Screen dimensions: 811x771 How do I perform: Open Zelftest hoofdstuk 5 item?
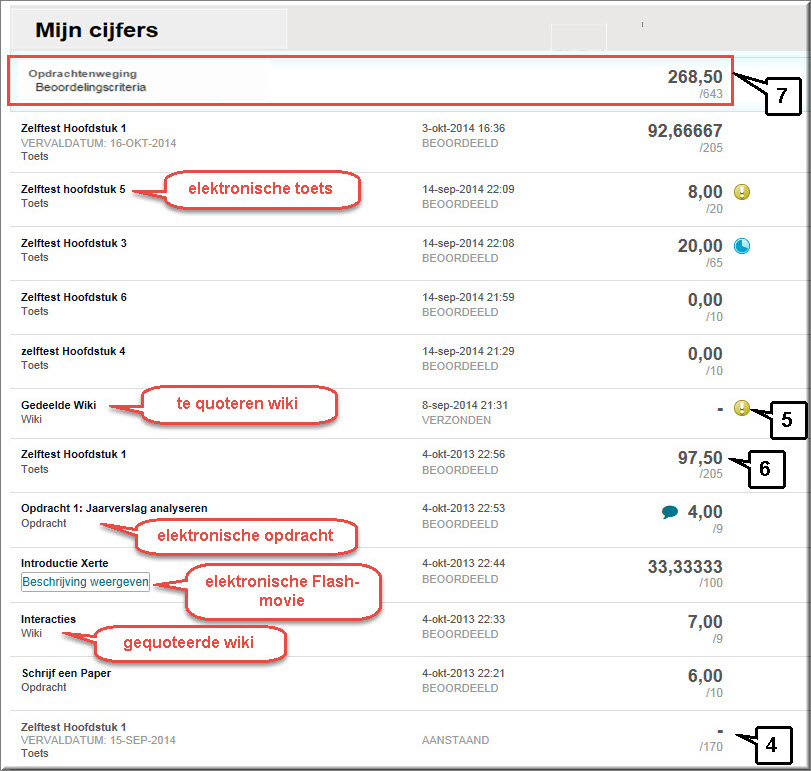(x=73, y=189)
